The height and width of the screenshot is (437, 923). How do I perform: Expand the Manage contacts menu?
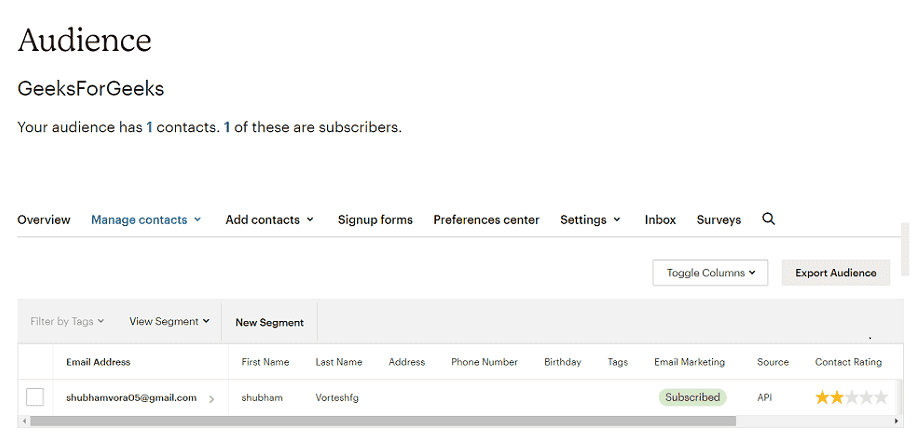146,220
